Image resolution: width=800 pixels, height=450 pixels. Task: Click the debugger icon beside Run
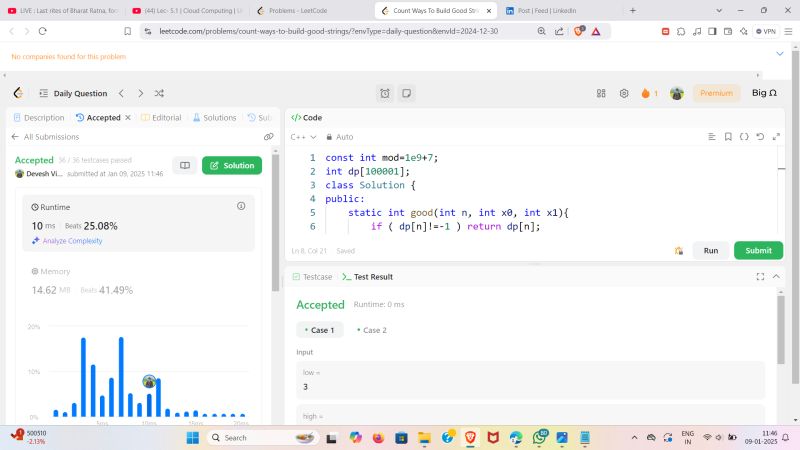click(x=679, y=251)
